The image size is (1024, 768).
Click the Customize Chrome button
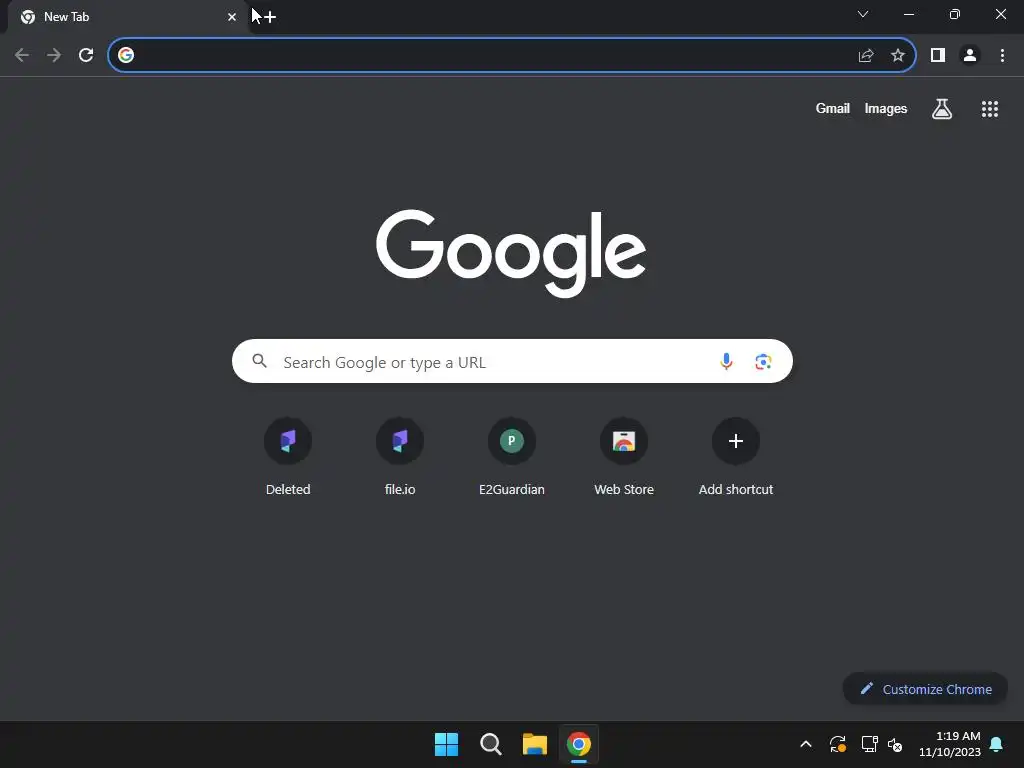(x=925, y=689)
